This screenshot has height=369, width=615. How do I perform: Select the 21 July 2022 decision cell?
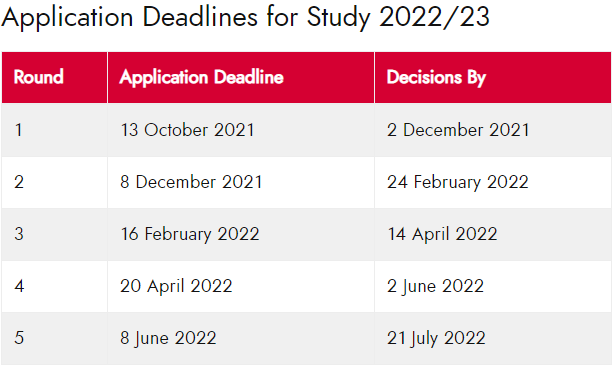pyautogui.click(x=493, y=339)
